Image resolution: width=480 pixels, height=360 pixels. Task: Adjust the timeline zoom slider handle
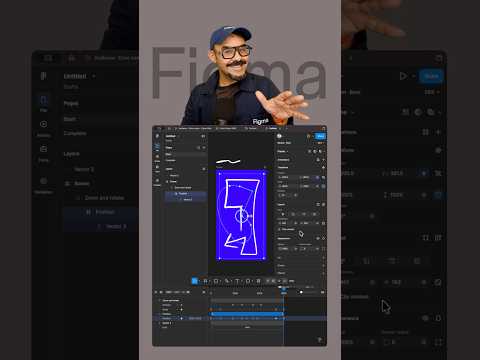tap(301, 292)
